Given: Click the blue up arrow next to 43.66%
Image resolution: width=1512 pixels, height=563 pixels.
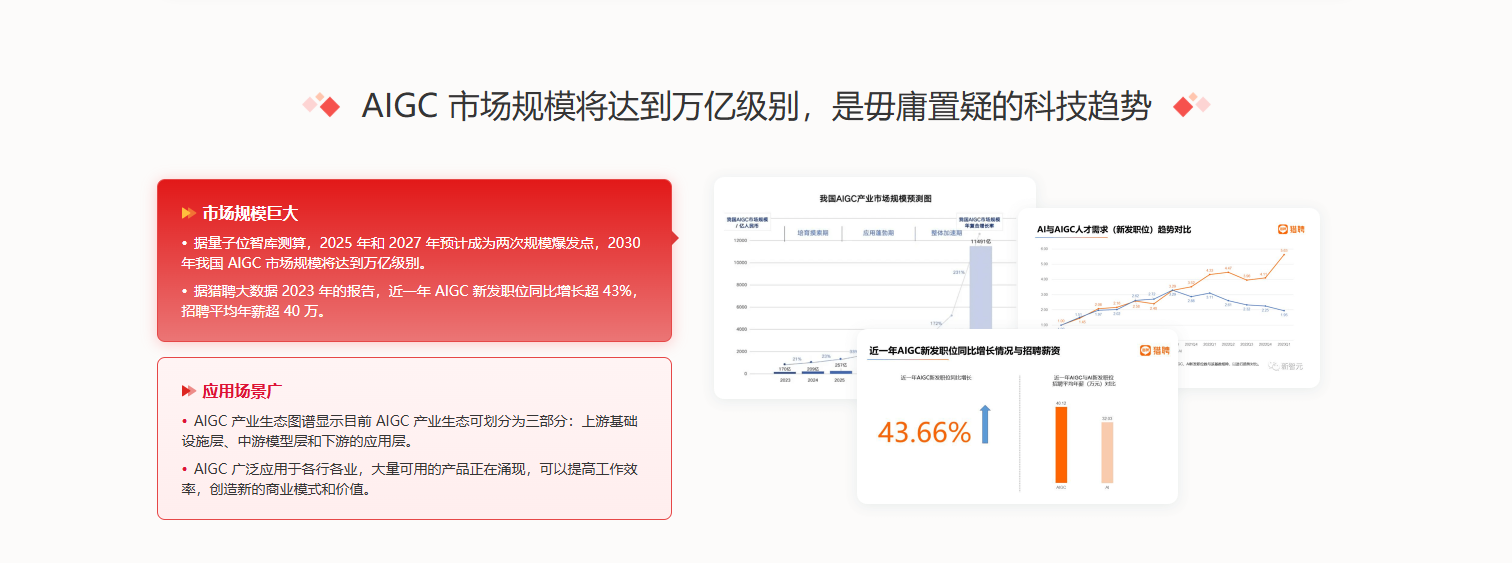Looking at the screenshot, I should pos(985,424).
